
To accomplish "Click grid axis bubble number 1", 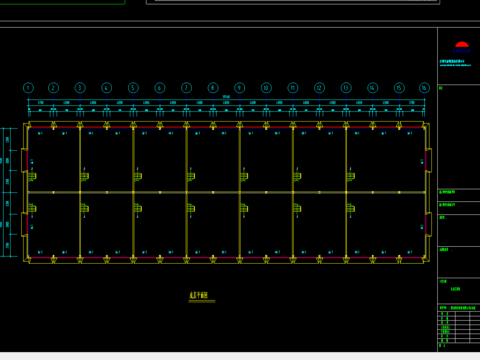I will 28,88.
